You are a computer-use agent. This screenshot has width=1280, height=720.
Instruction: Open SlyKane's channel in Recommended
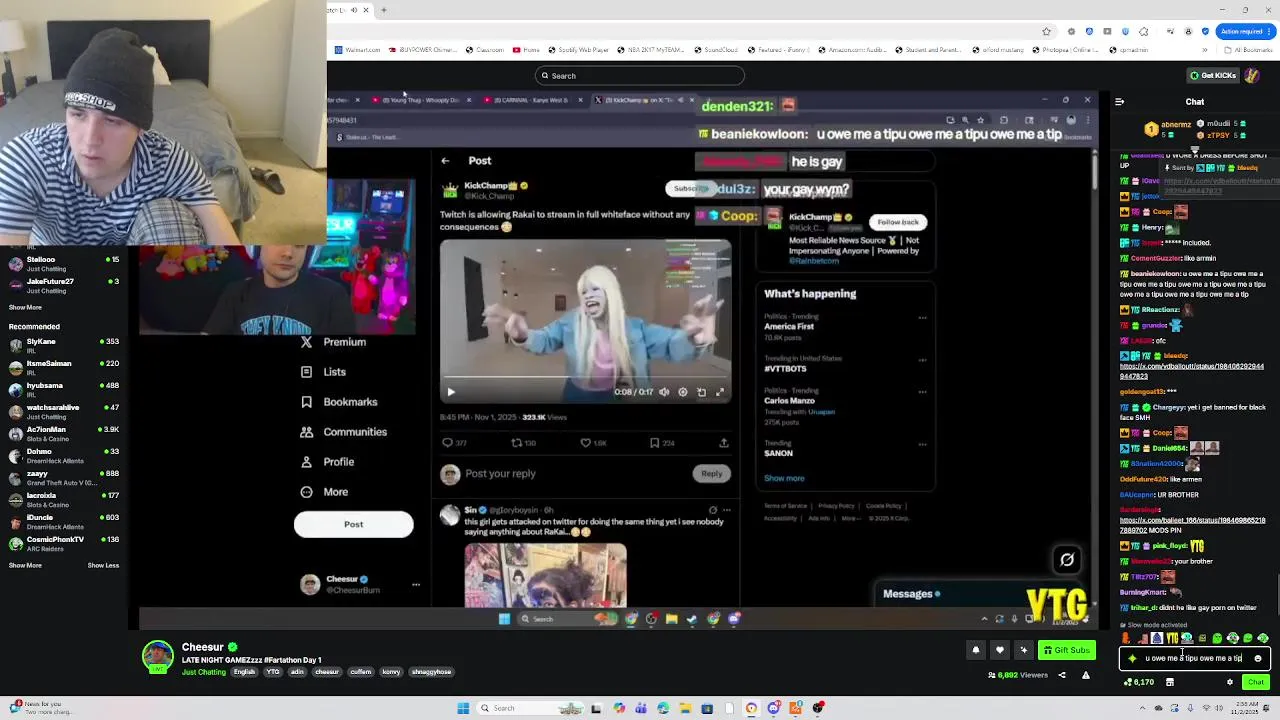point(64,345)
